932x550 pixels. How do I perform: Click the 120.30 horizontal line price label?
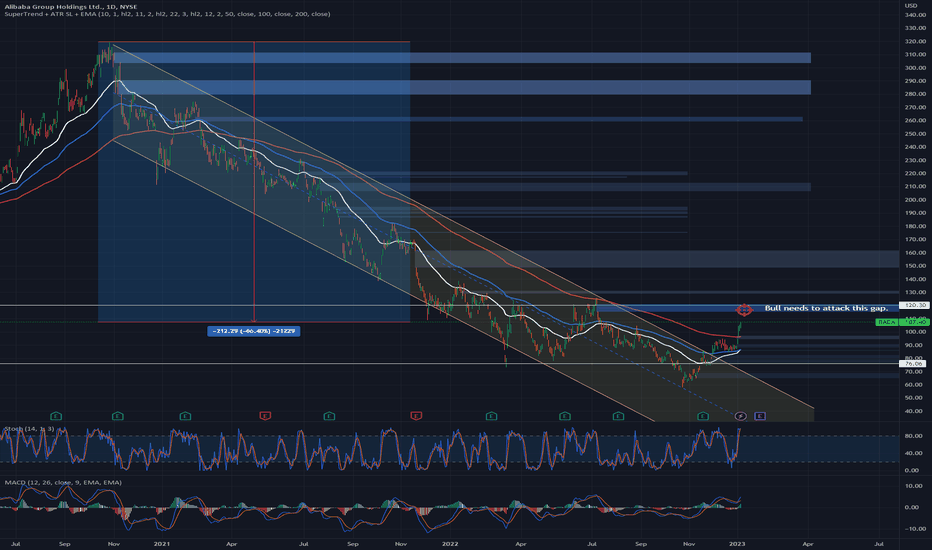point(914,305)
